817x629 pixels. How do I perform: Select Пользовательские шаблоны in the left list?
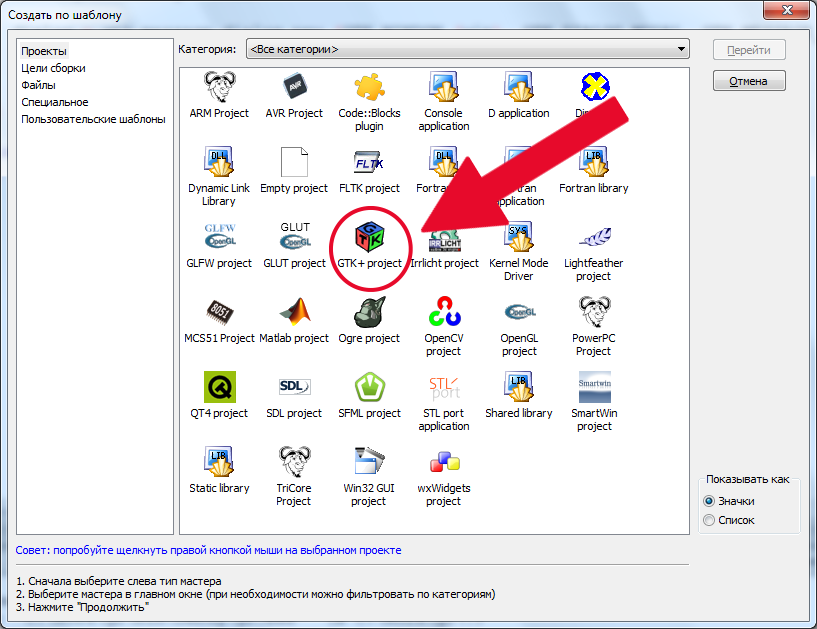coord(93,119)
